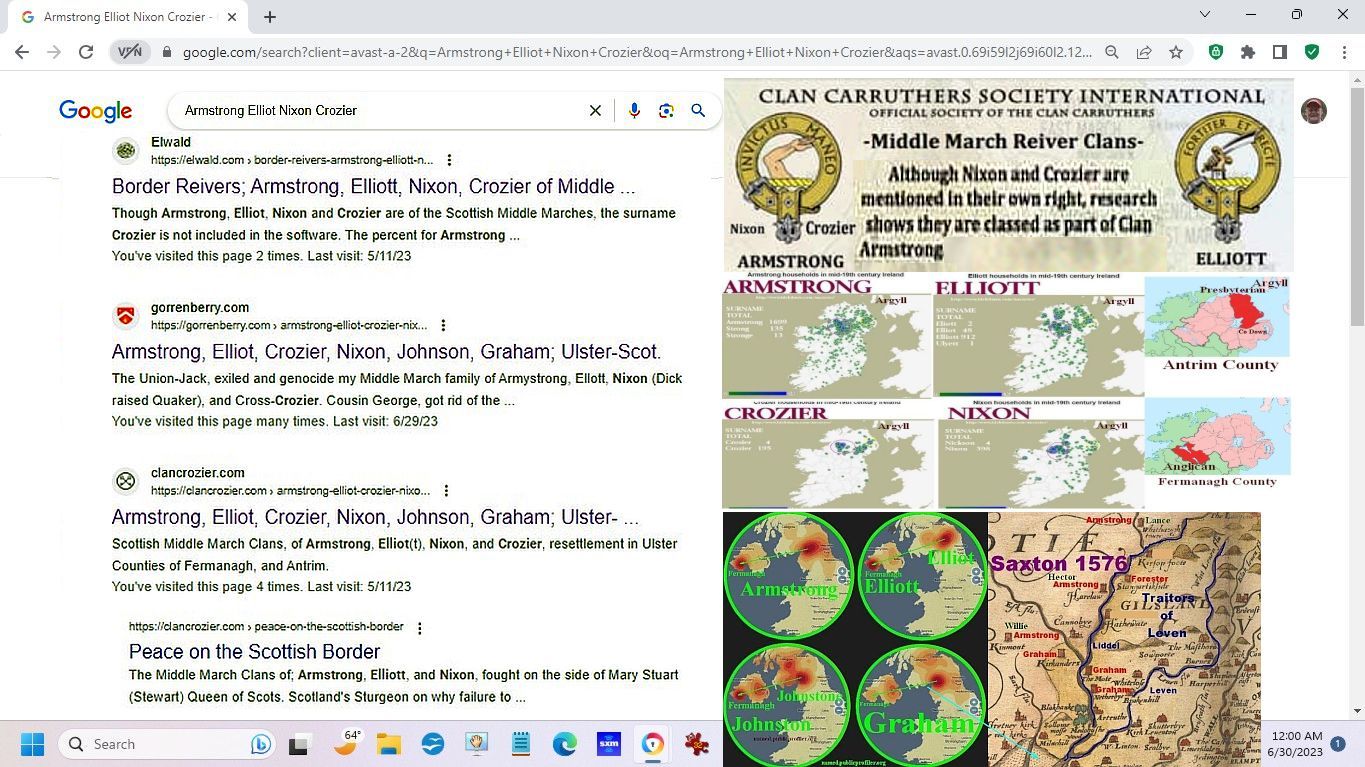This screenshot has width=1365, height=767.
Task: Open the red puzzle piece taskbar app
Action: click(697, 744)
